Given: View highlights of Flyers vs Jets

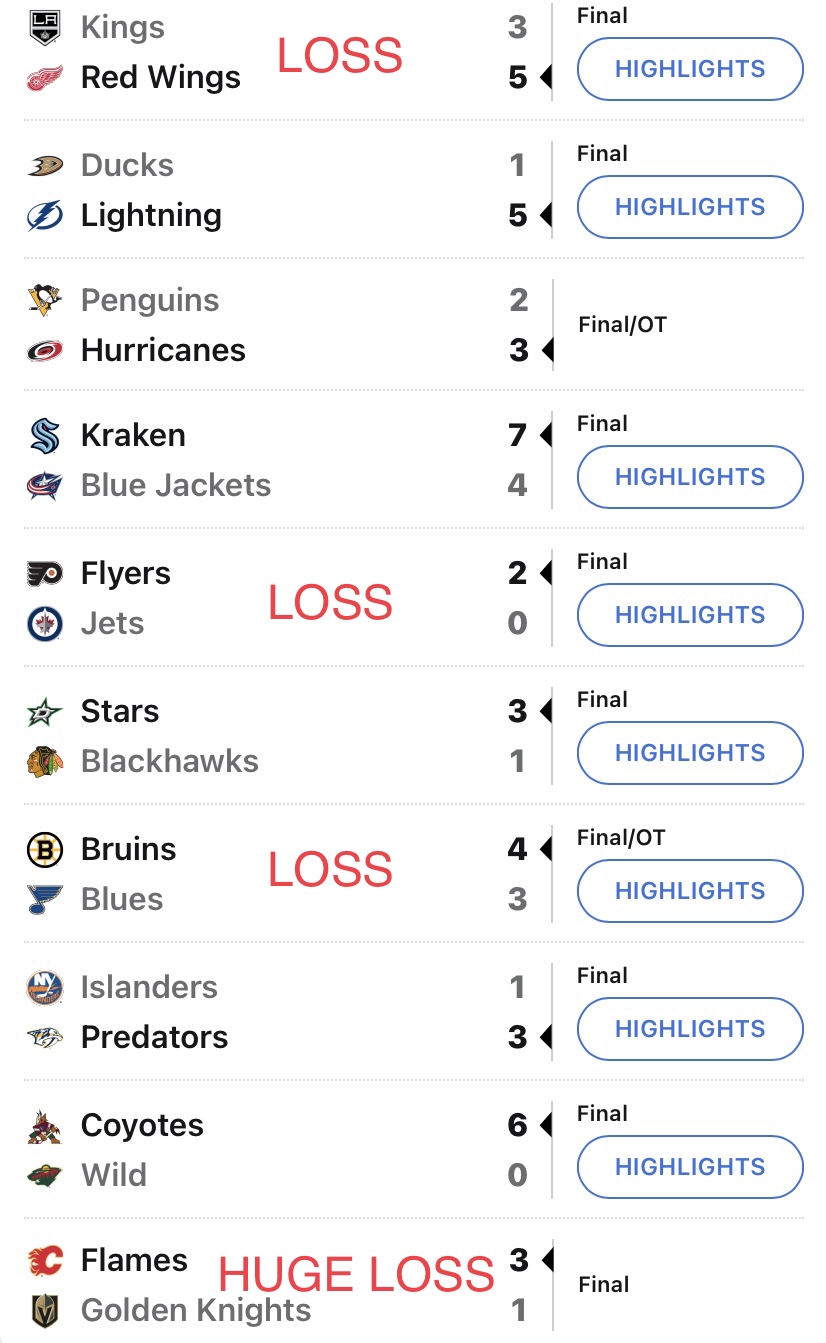Looking at the screenshot, I should pos(690,615).
